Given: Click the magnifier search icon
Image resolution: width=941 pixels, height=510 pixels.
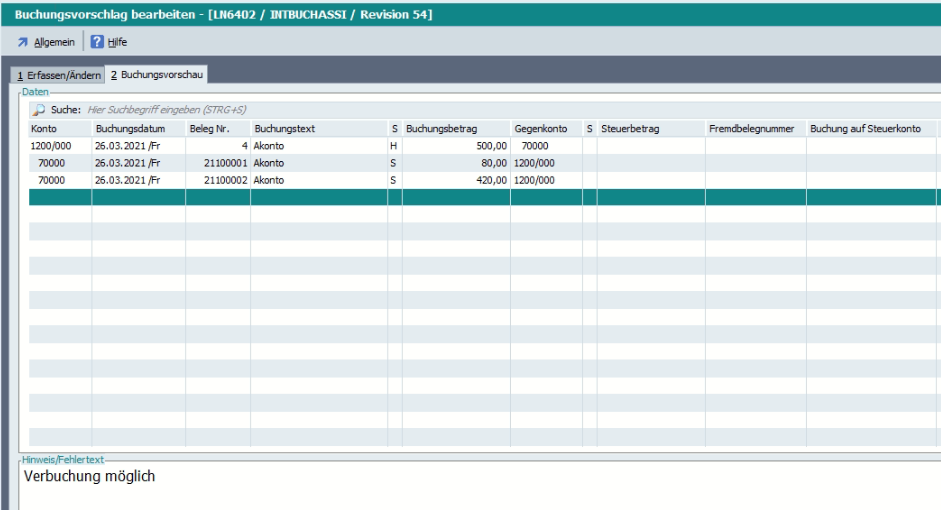Looking at the screenshot, I should point(39,109).
